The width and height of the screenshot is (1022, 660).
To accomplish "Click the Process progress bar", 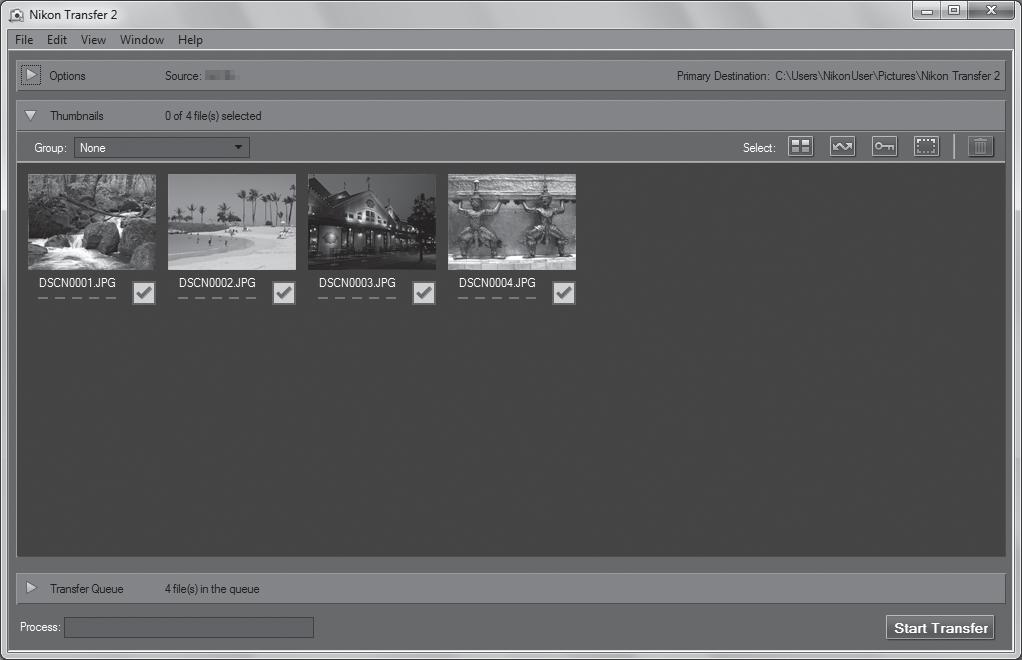I will click(189, 627).
